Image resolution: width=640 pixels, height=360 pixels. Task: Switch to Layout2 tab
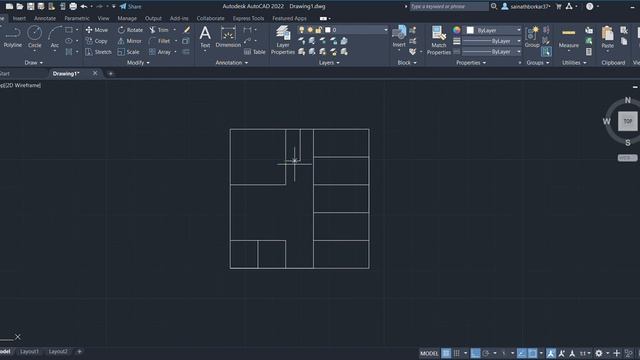[x=58, y=351]
